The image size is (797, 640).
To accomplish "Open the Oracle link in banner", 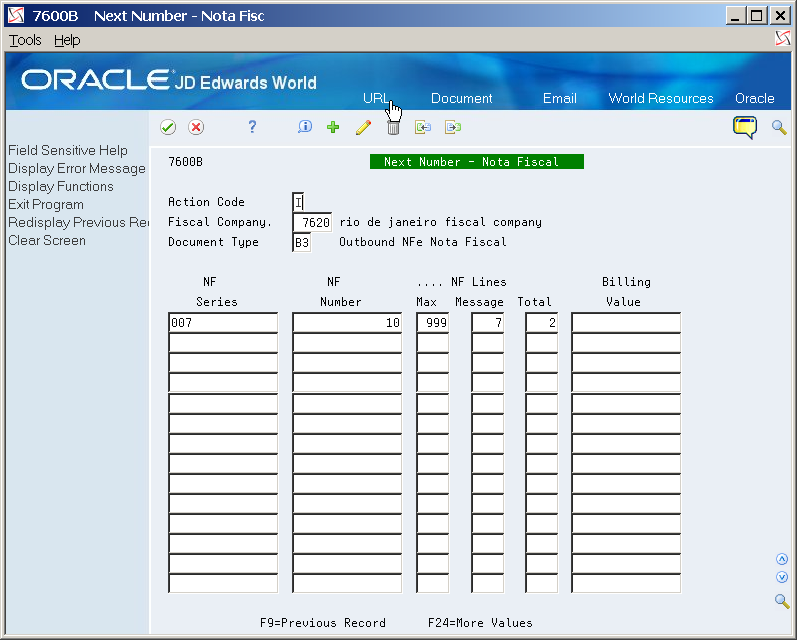I will (x=755, y=98).
